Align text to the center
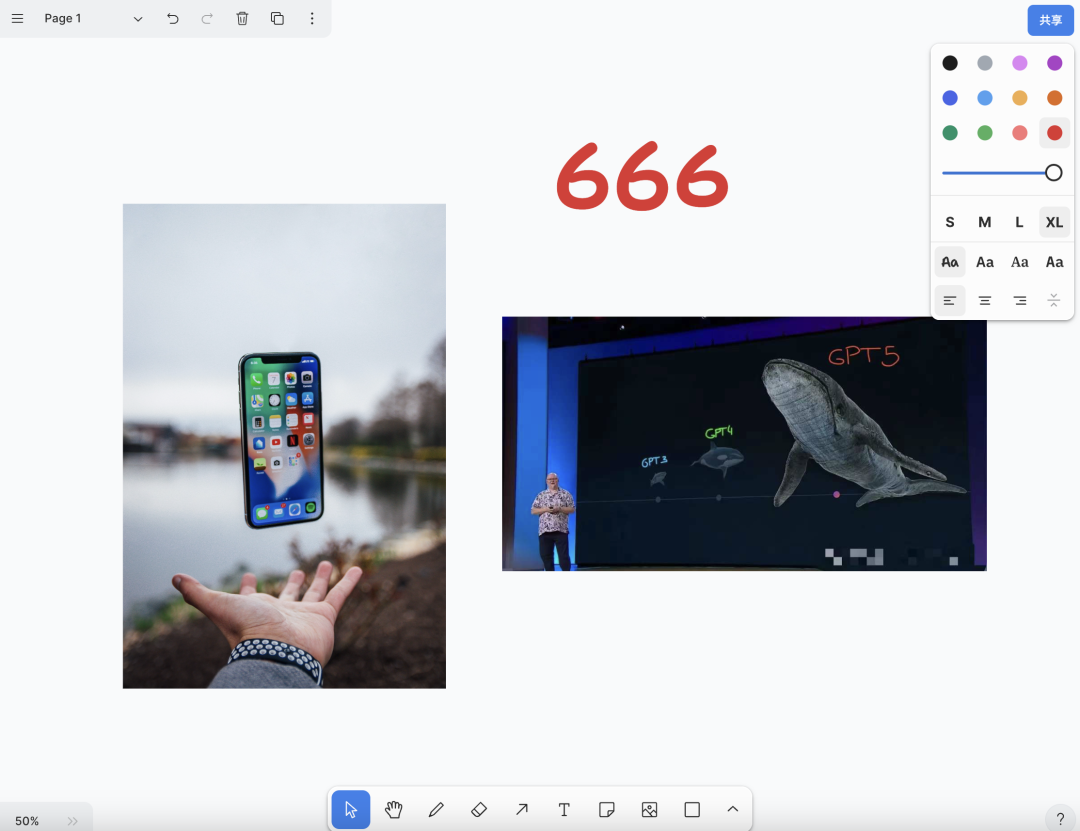This screenshot has width=1080, height=831. pyautogui.click(x=985, y=300)
